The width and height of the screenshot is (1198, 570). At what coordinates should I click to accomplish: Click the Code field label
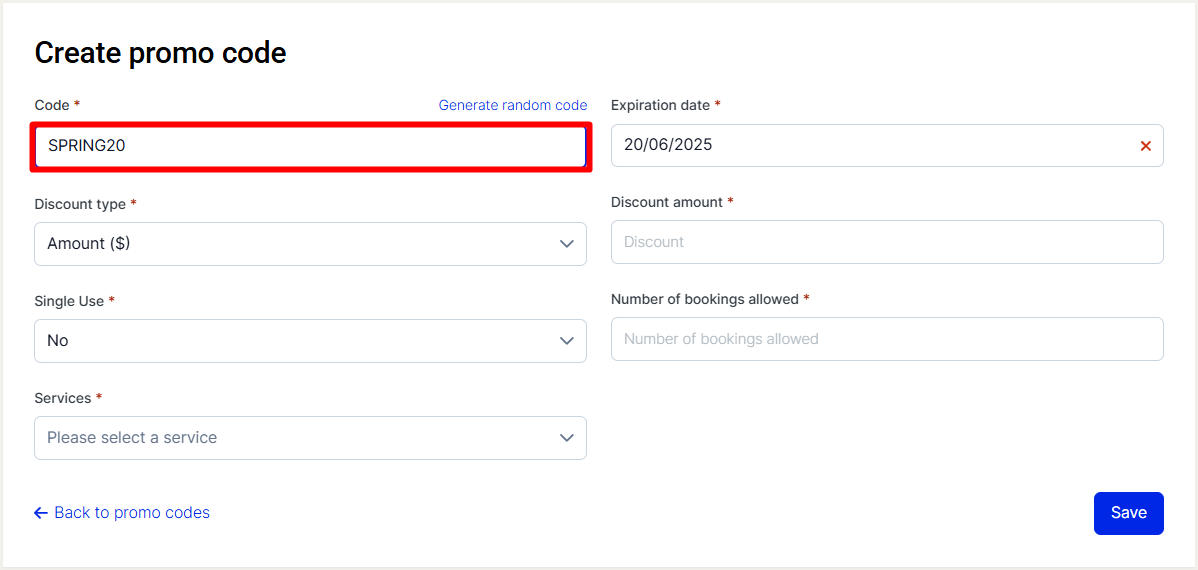(52, 105)
